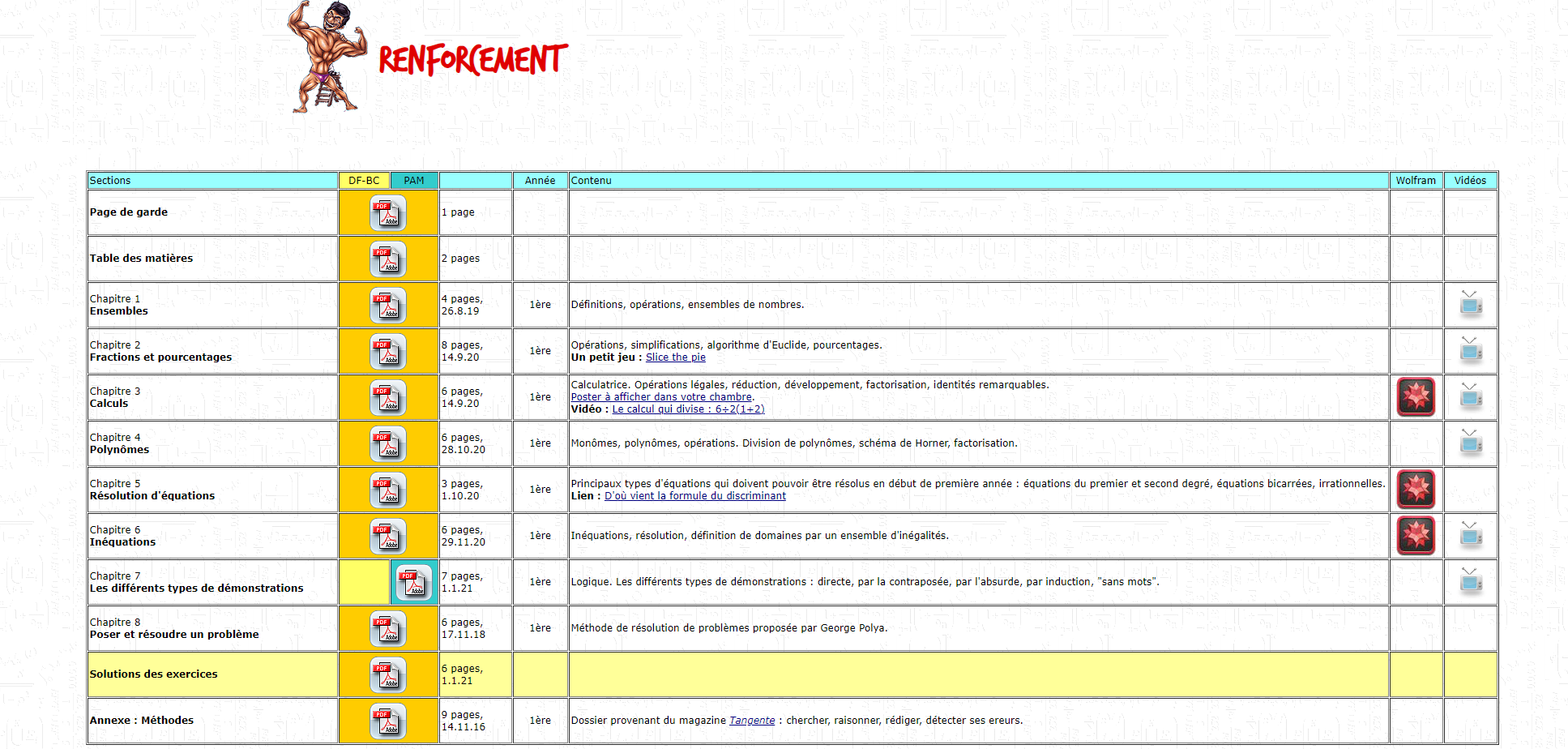Click the Renforcement bodybuilder logo image
1568x749 pixels.
pos(327,57)
